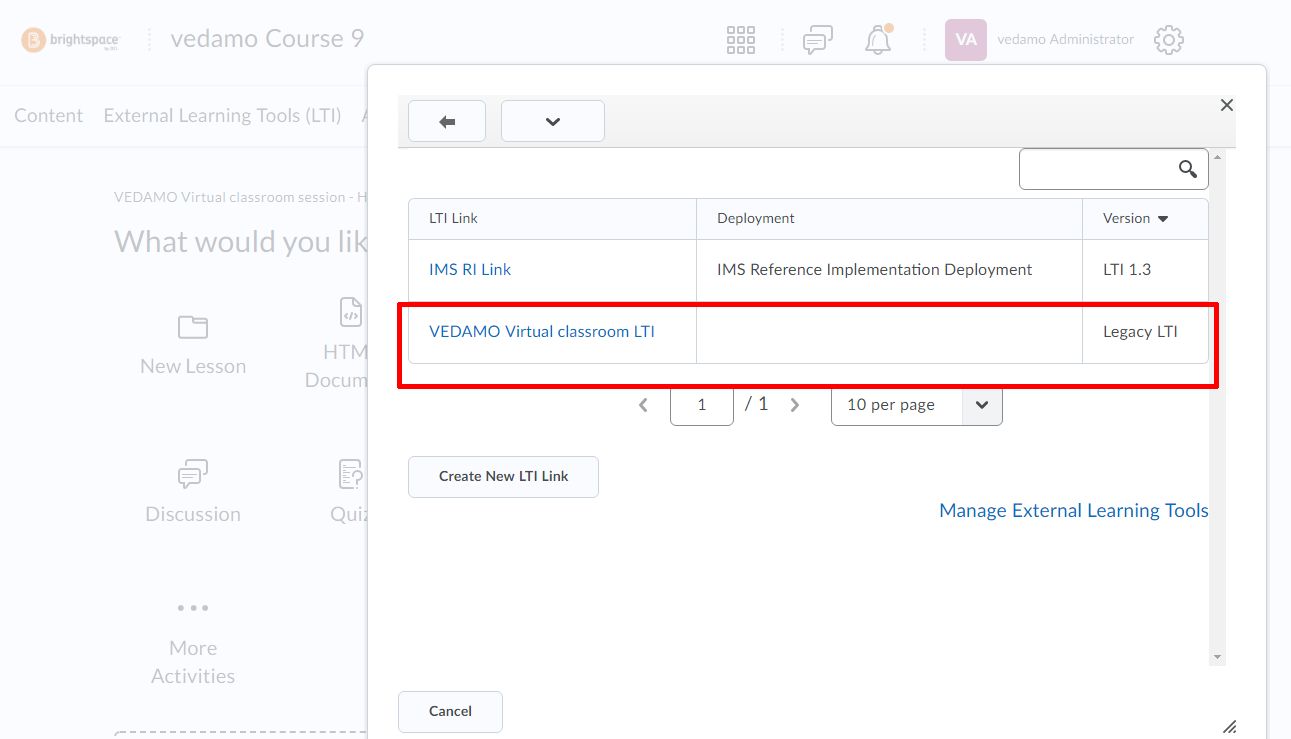
Task: Click the LTI Link column header
Action: coord(453,218)
